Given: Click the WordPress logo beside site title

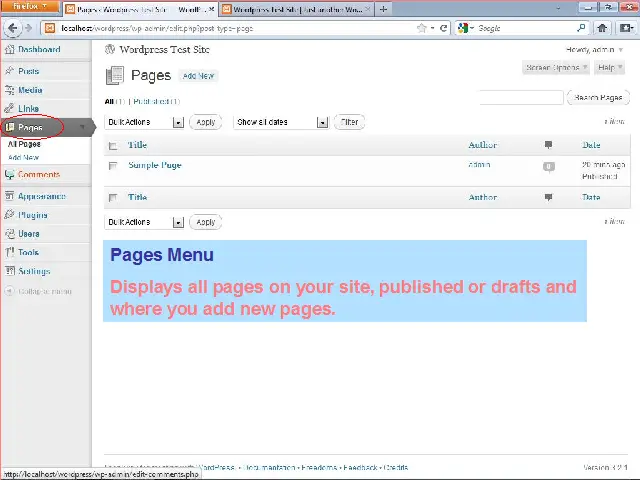Looking at the screenshot, I should coord(110,49).
